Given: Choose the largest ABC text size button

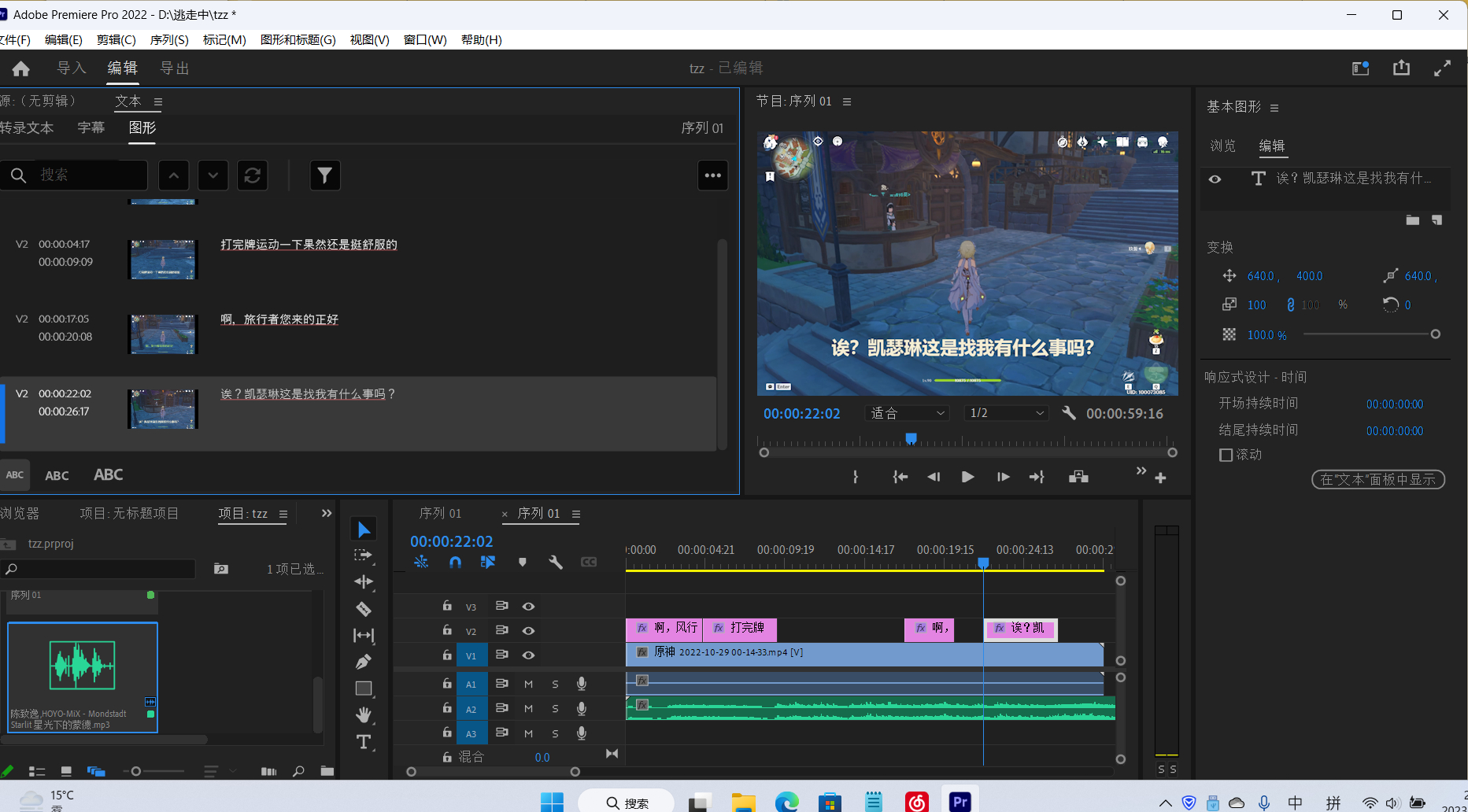Looking at the screenshot, I should coord(109,474).
